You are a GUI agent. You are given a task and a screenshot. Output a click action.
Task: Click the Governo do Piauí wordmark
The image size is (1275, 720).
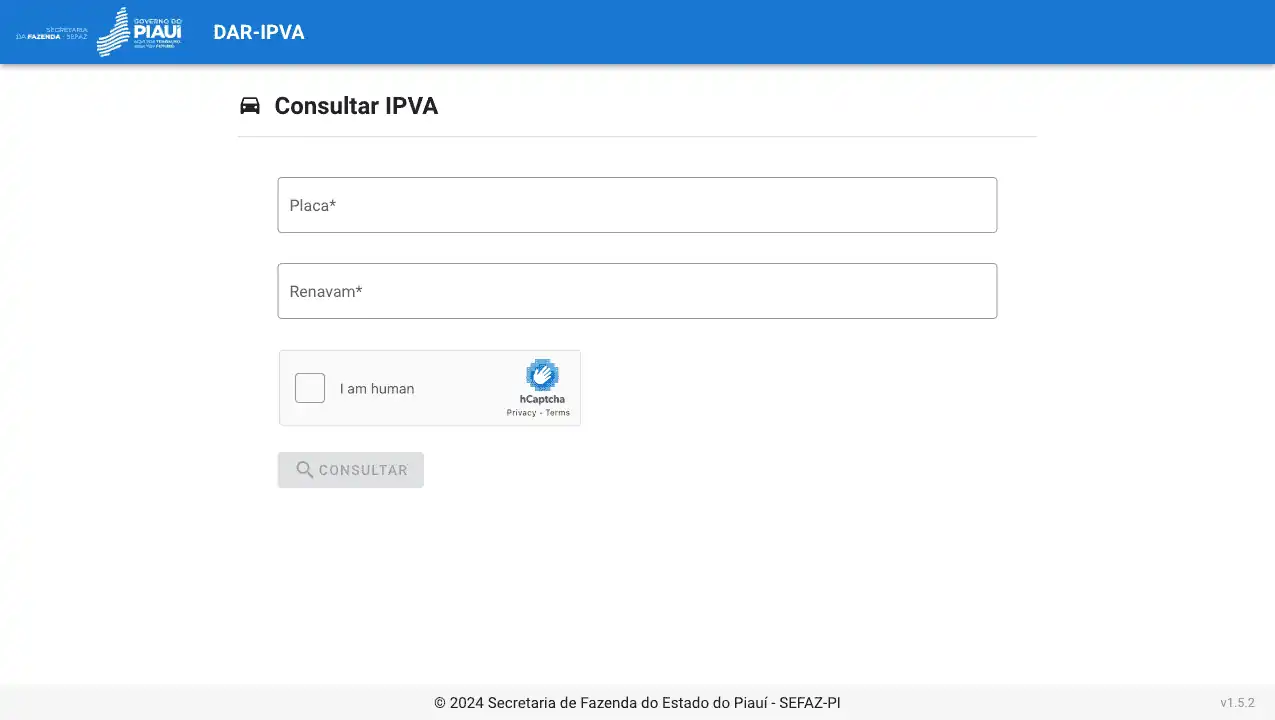157,32
